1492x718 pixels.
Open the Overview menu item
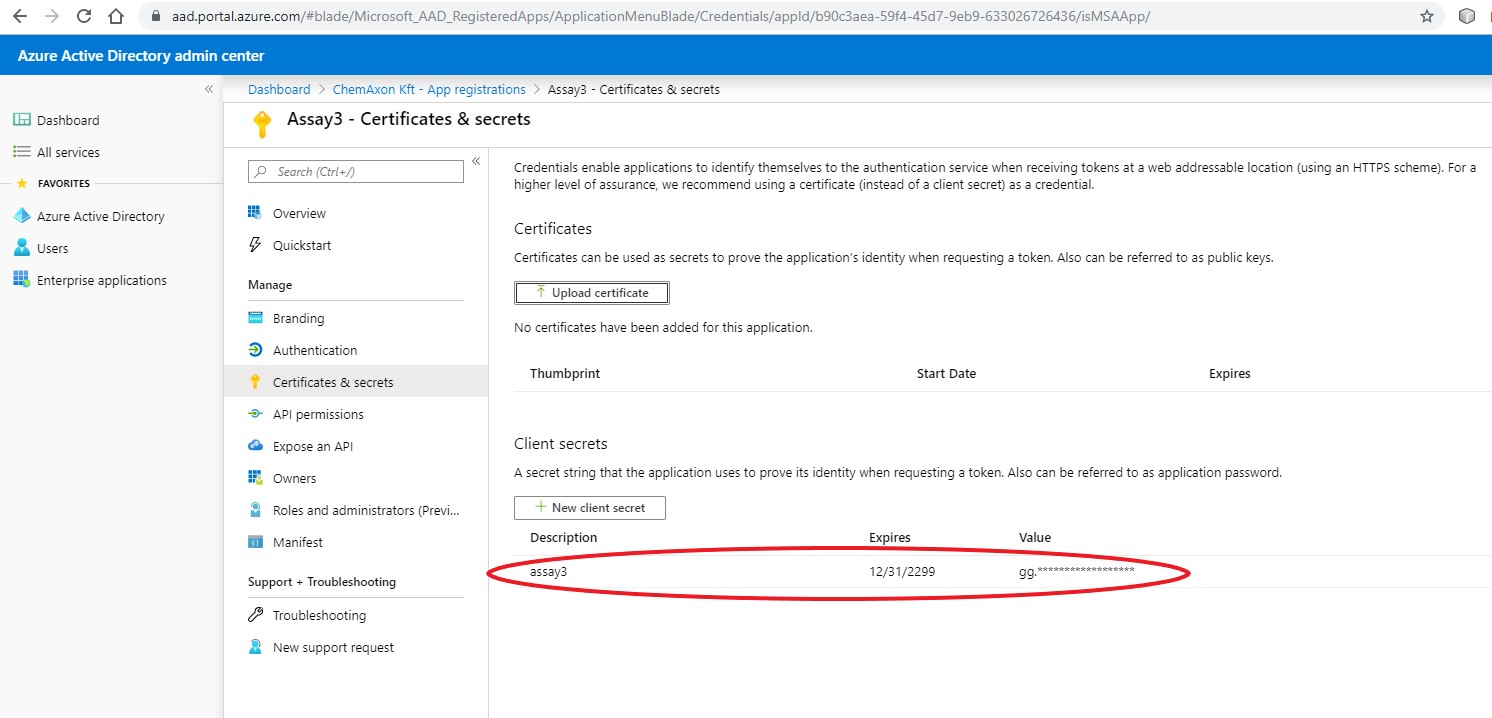(x=299, y=213)
